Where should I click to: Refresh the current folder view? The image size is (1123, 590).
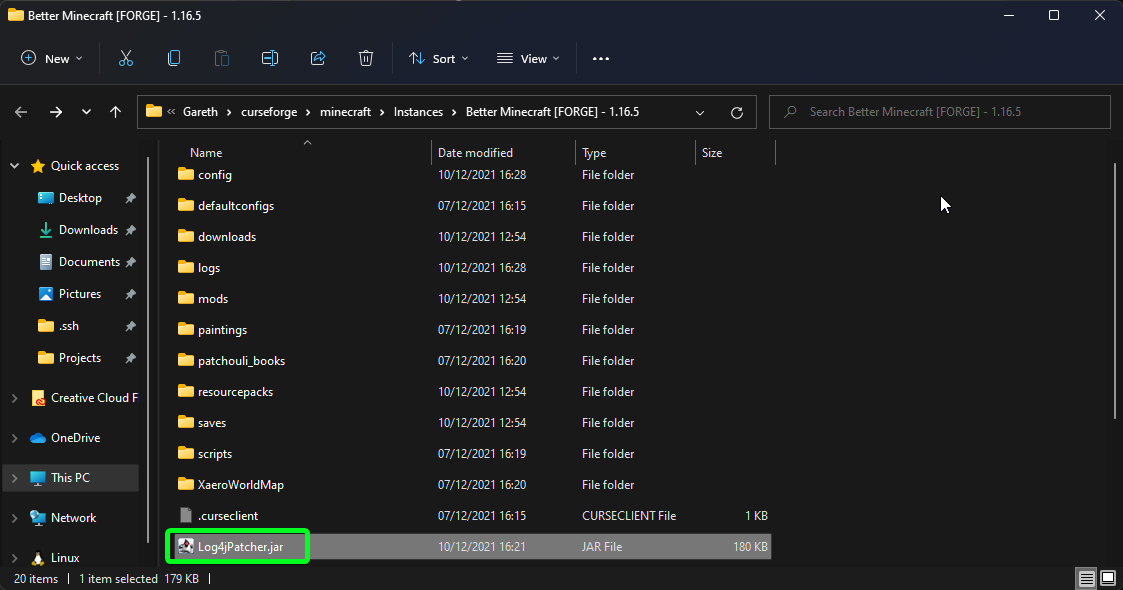coord(737,112)
